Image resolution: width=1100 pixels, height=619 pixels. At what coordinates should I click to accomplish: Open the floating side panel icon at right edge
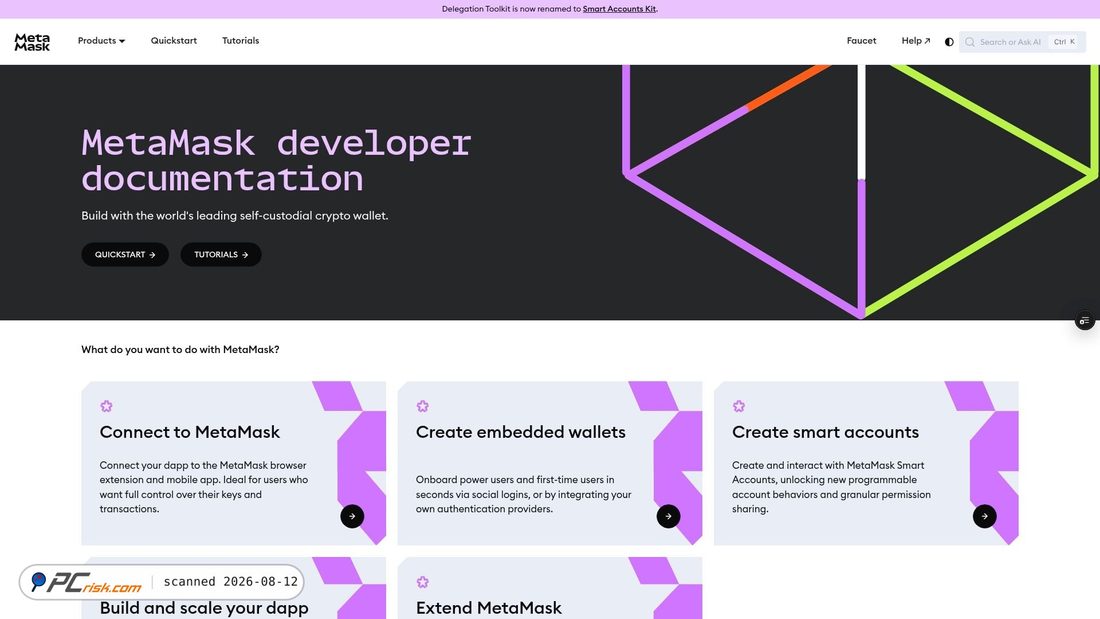[x=1085, y=321]
